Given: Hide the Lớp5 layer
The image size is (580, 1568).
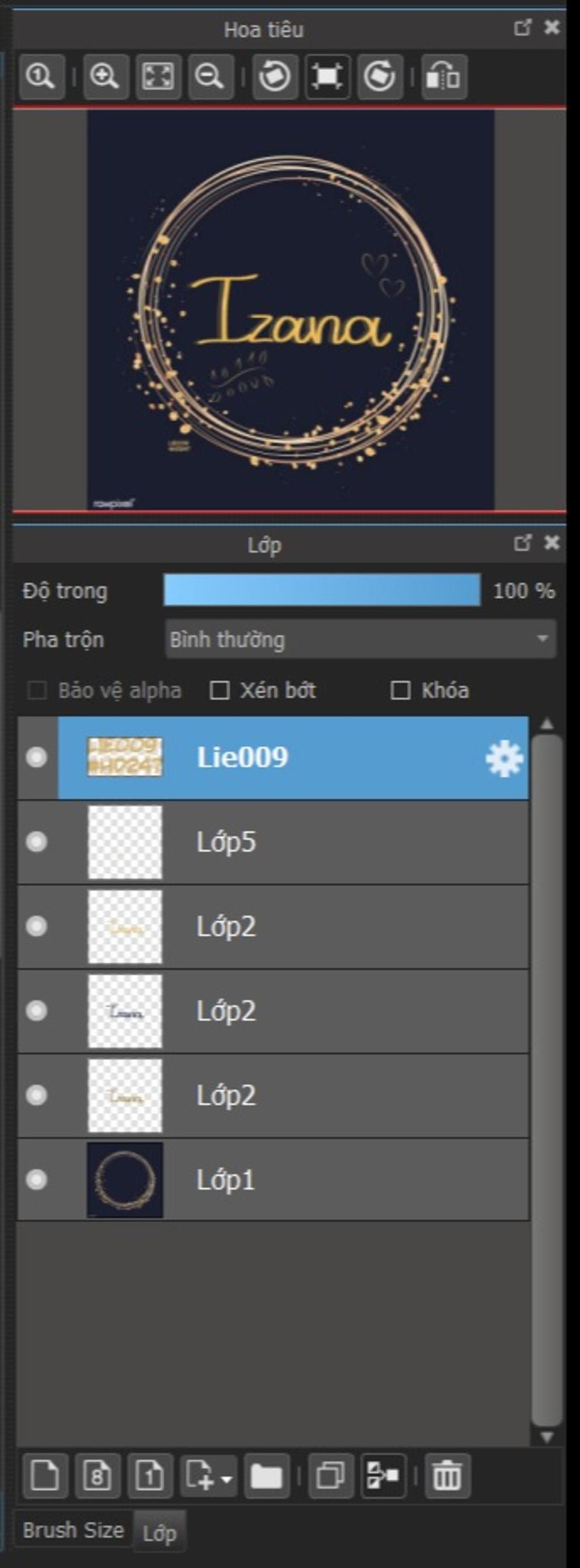Looking at the screenshot, I should (x=37, y=842).
